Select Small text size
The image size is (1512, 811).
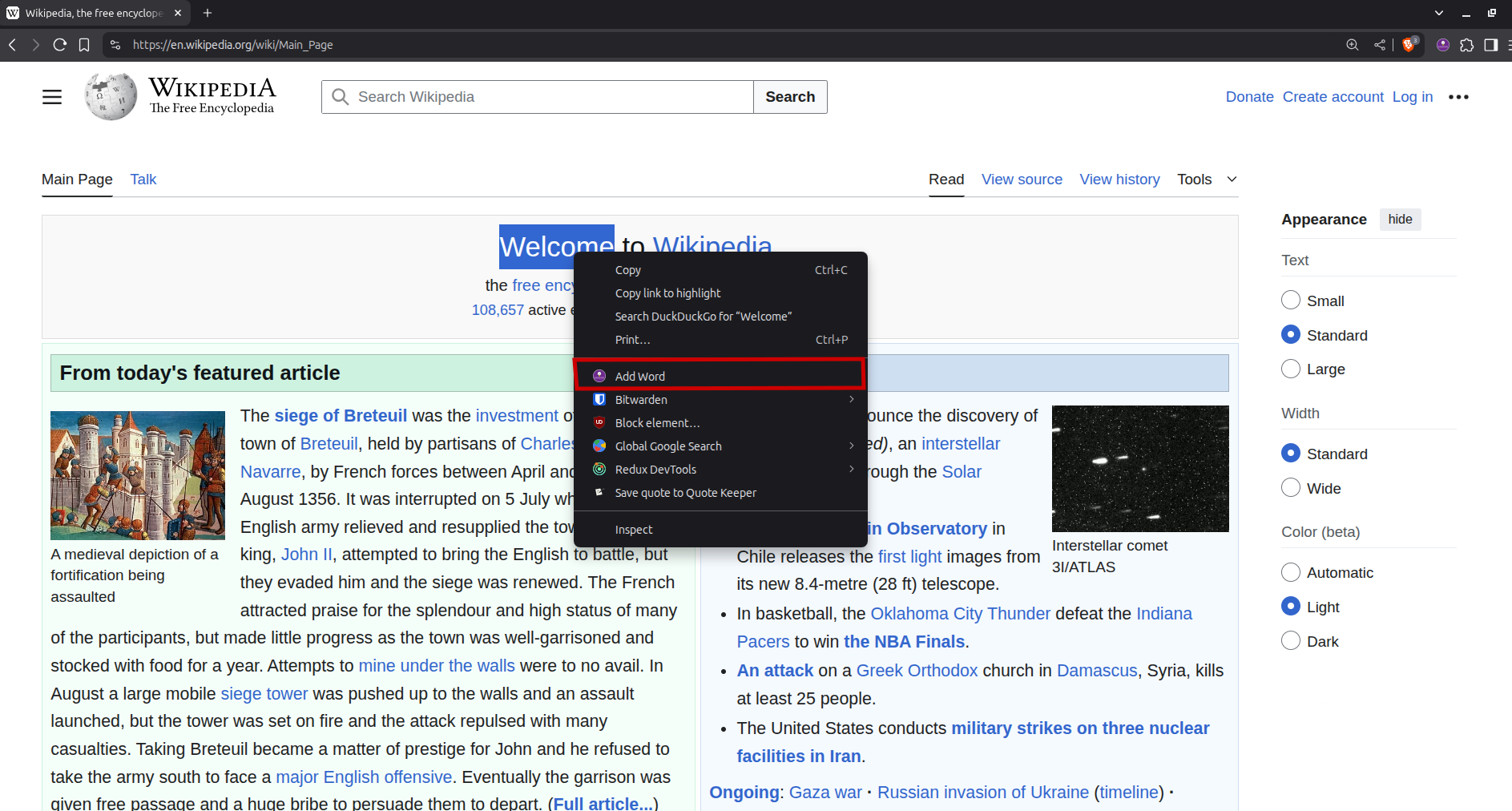click(1291, 301)
